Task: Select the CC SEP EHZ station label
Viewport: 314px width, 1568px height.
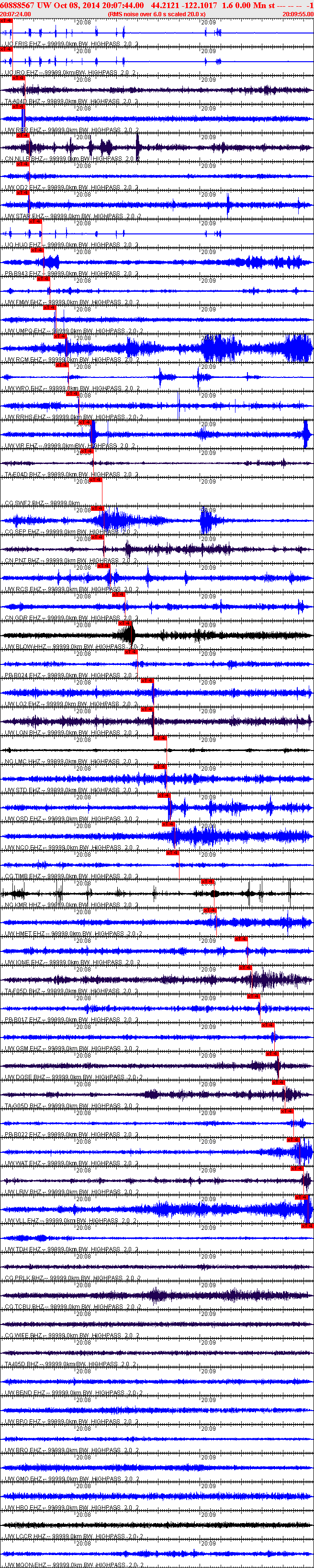Action: click(x=70, y=532)
